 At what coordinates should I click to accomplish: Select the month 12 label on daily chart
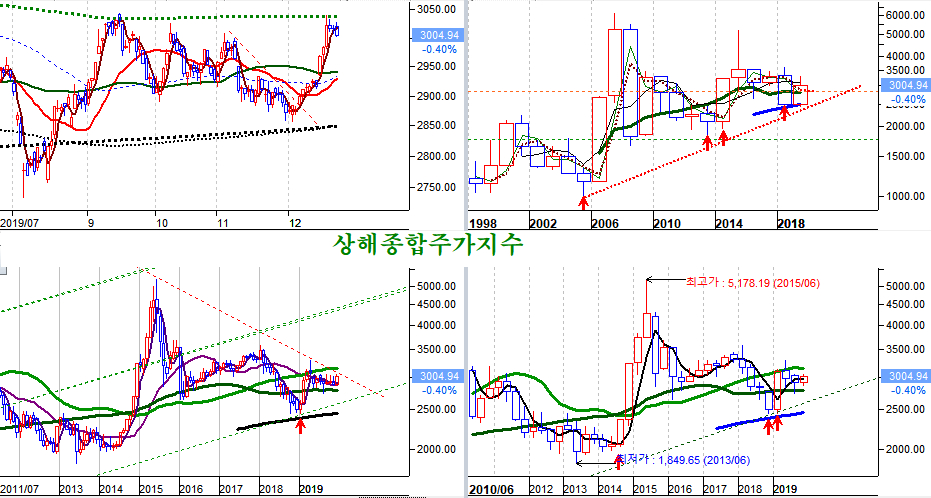pyautogui.click(x=294, y=223)
